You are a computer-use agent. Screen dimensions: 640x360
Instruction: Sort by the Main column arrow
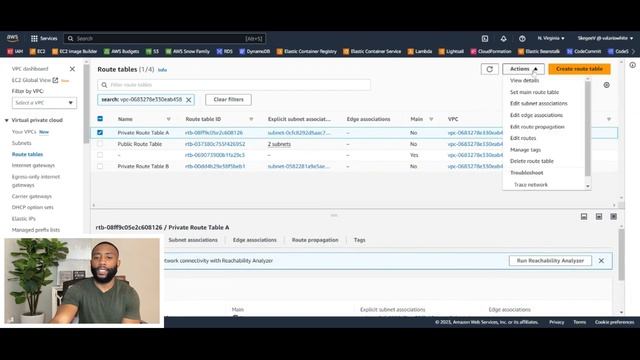point(431,119)
